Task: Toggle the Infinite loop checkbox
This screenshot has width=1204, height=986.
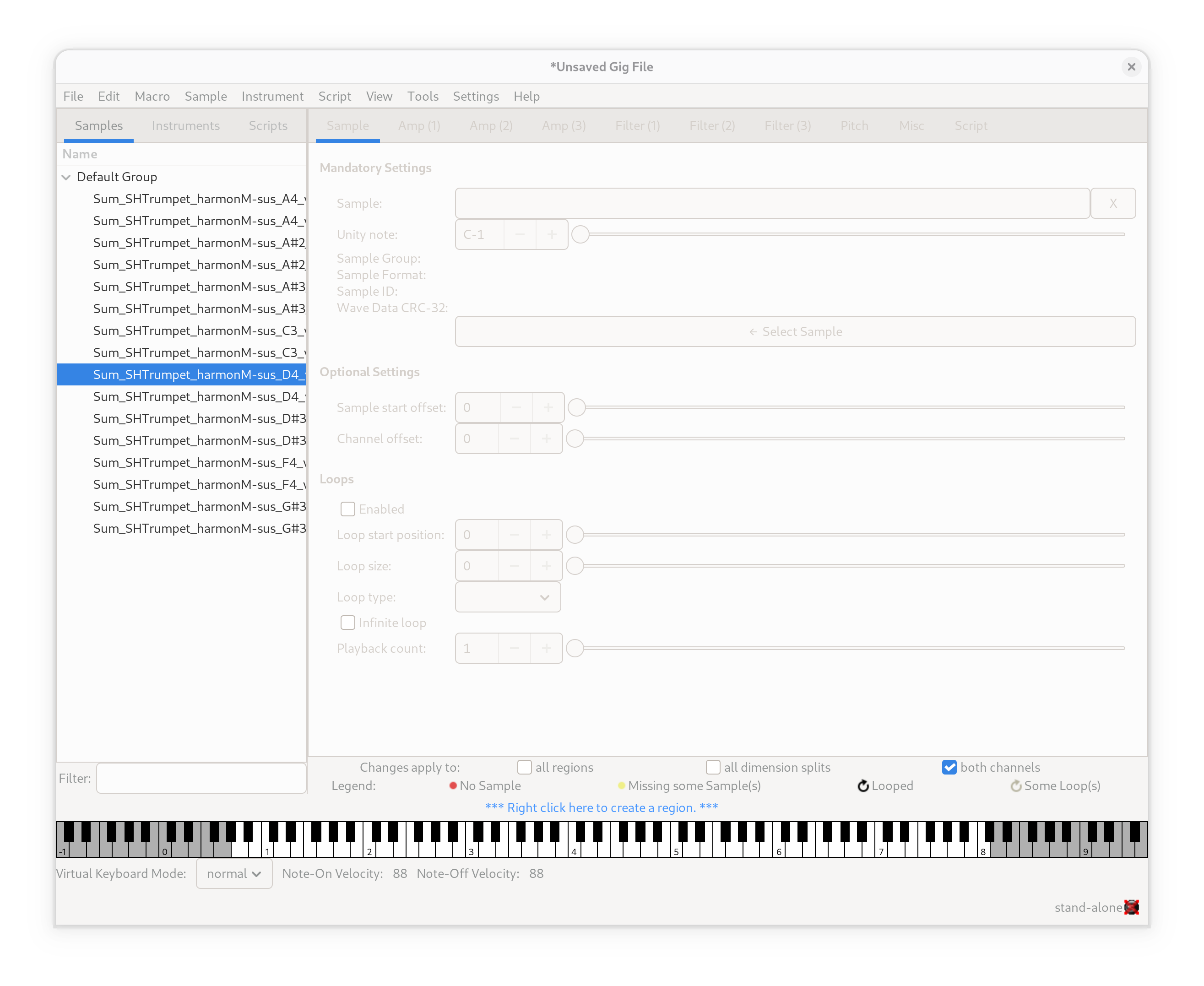Action: click(x=347, y=623)
